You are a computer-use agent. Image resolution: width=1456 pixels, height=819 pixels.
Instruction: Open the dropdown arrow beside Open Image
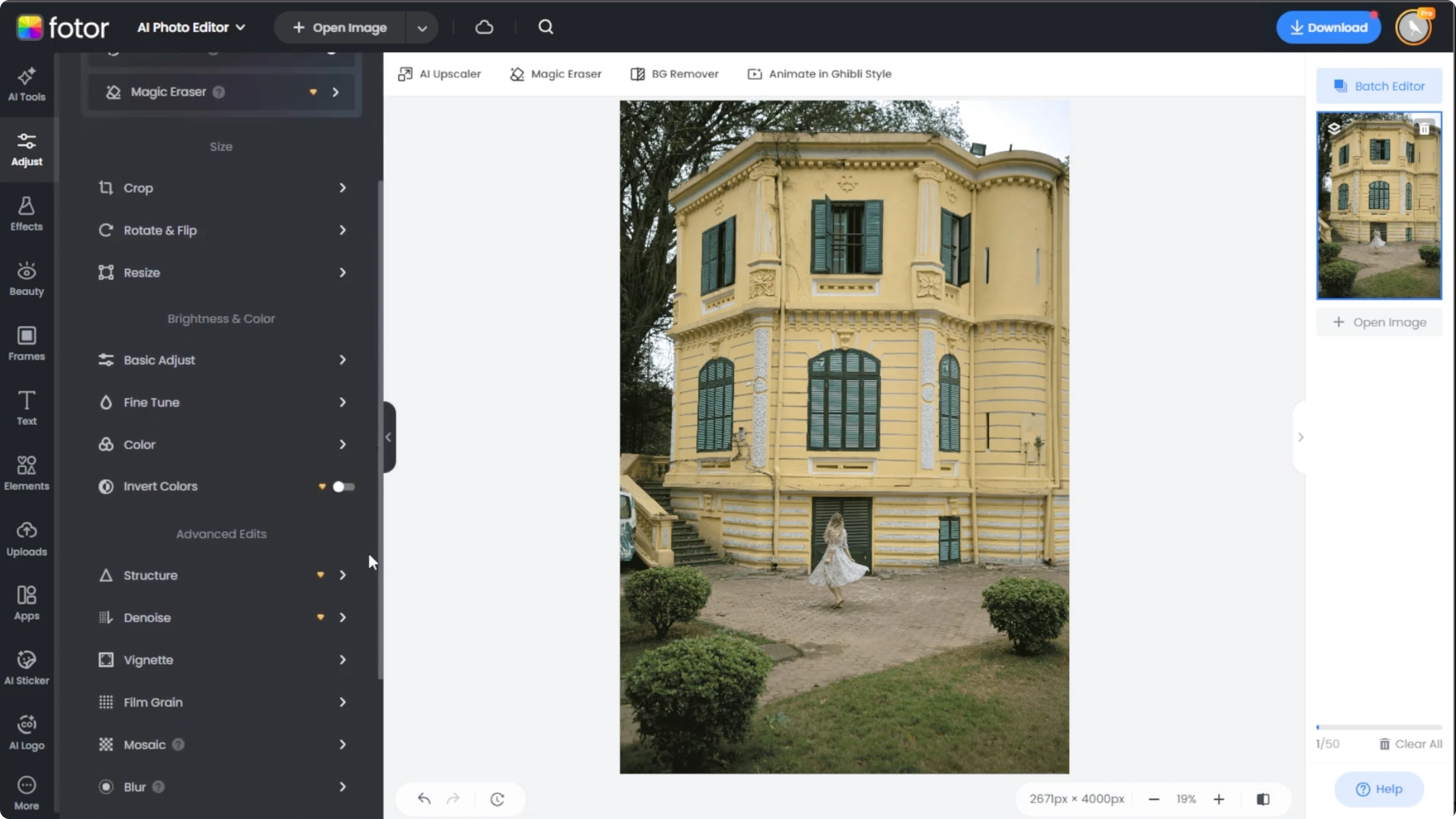pos(422,28)
